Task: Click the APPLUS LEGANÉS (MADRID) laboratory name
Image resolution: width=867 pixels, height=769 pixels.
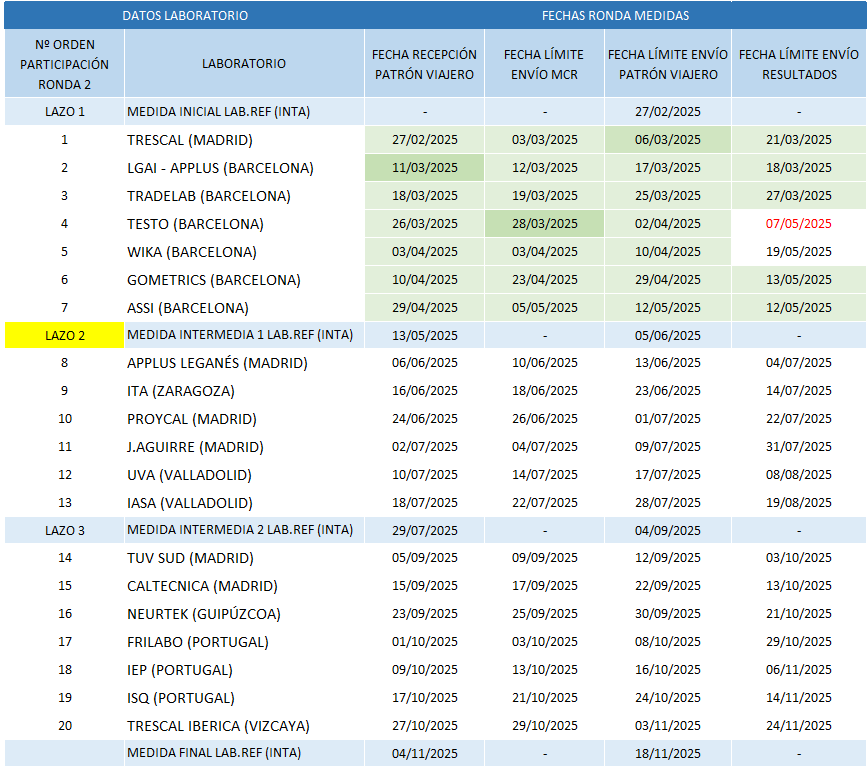Action: coord(217,363)
